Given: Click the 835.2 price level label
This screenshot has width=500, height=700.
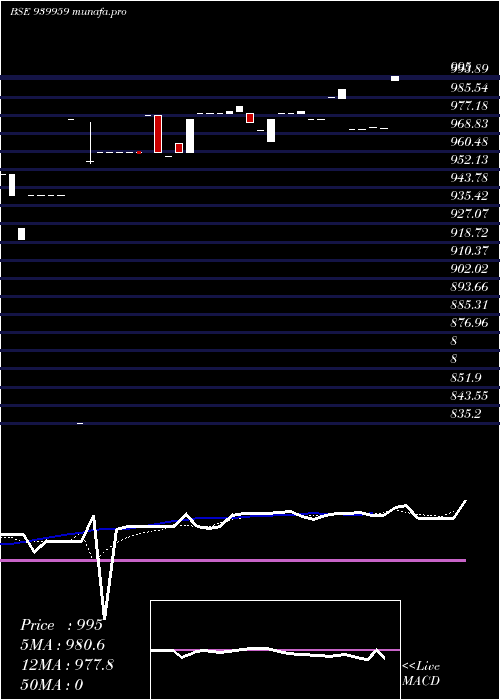Looking at the screenshot, I should (x=466, y=414).
